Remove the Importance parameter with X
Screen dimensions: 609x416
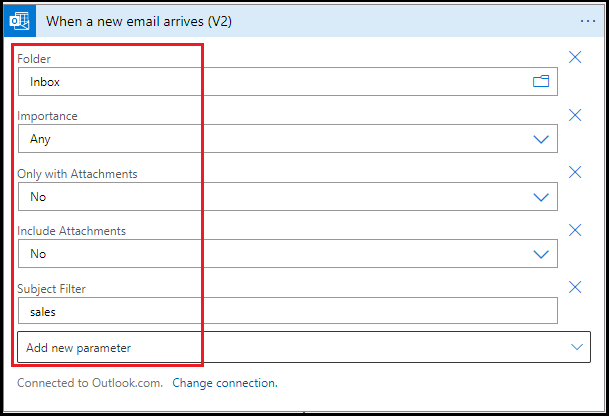(575, 115)
